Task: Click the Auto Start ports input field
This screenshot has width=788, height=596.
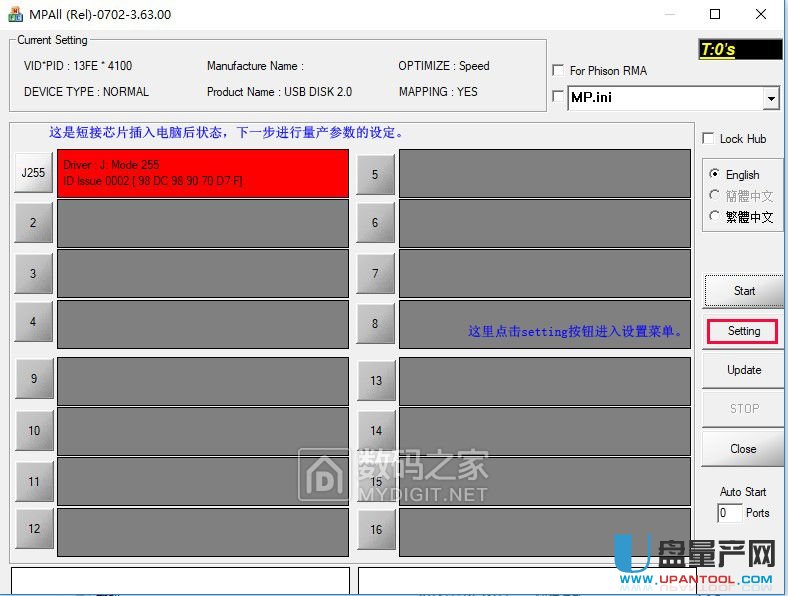Action: pos(729,513)
